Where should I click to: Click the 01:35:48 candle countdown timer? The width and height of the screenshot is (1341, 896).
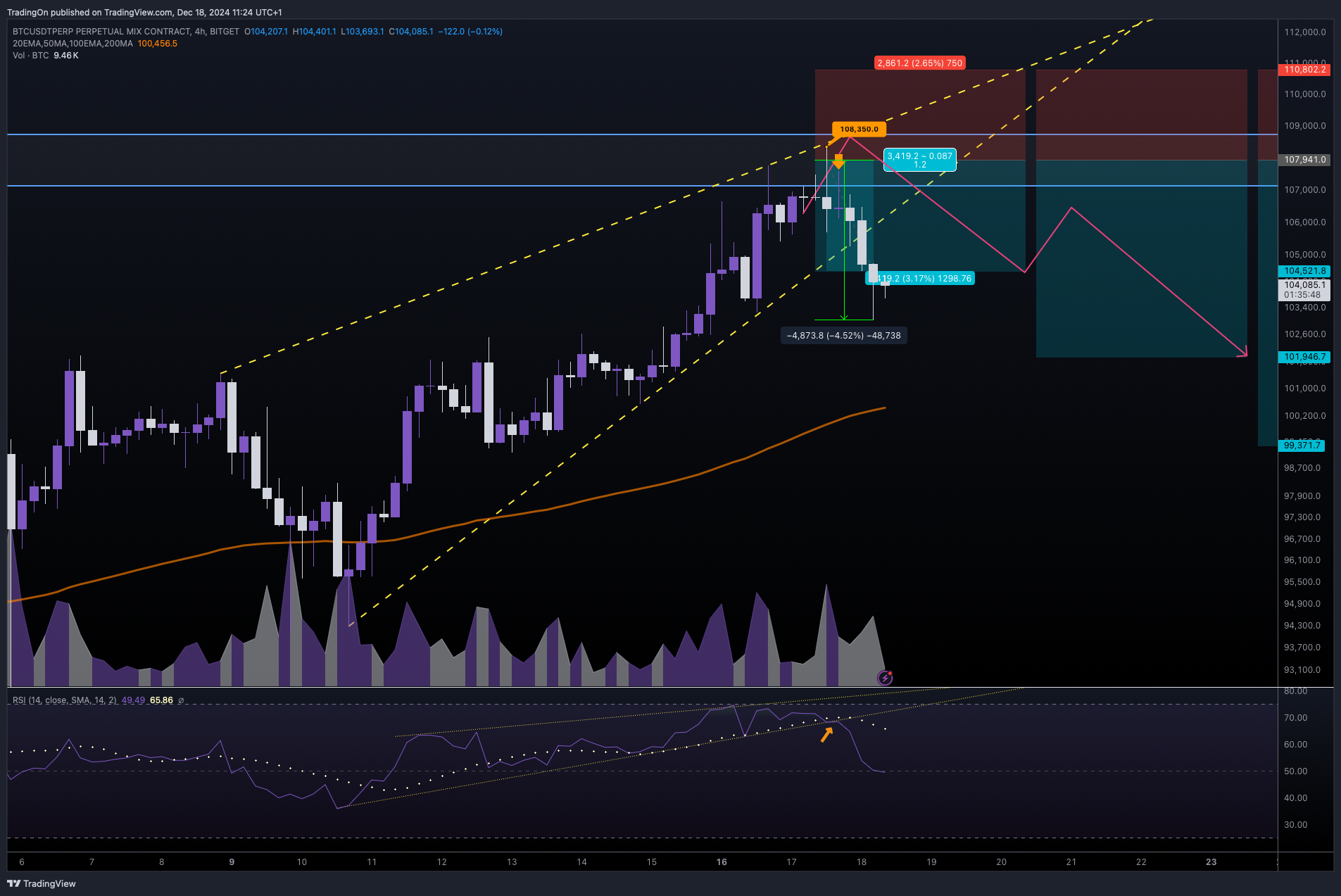click(x=1302, y=295)
